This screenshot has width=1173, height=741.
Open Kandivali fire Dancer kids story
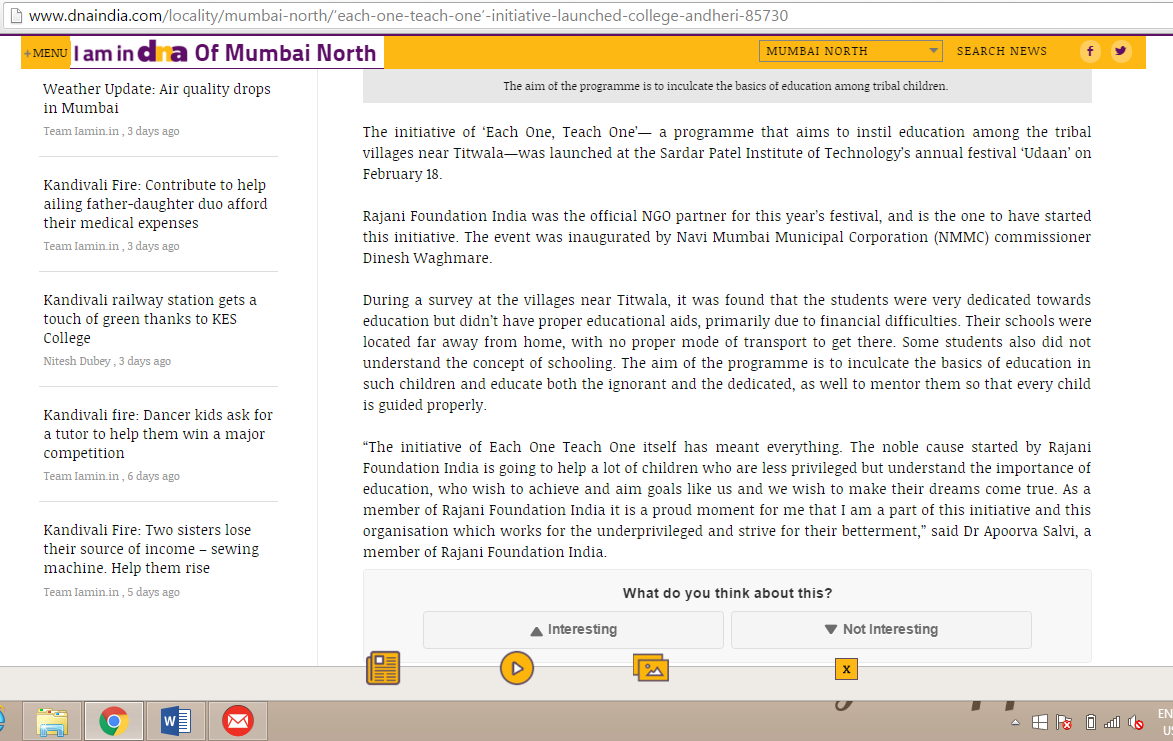pyautogui.click(x=158, y=434)
